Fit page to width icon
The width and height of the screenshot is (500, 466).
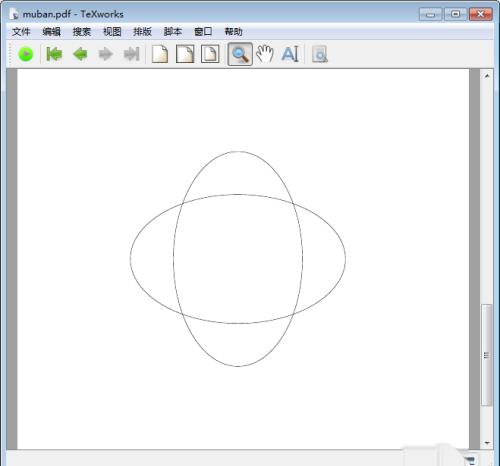point(185,54)
